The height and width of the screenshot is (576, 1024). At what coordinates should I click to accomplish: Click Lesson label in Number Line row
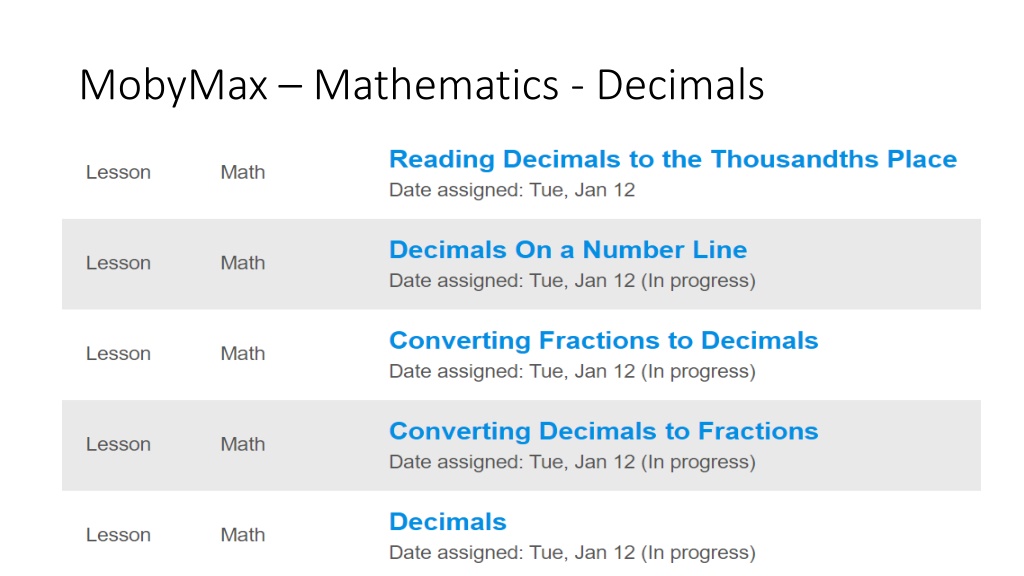118,263
